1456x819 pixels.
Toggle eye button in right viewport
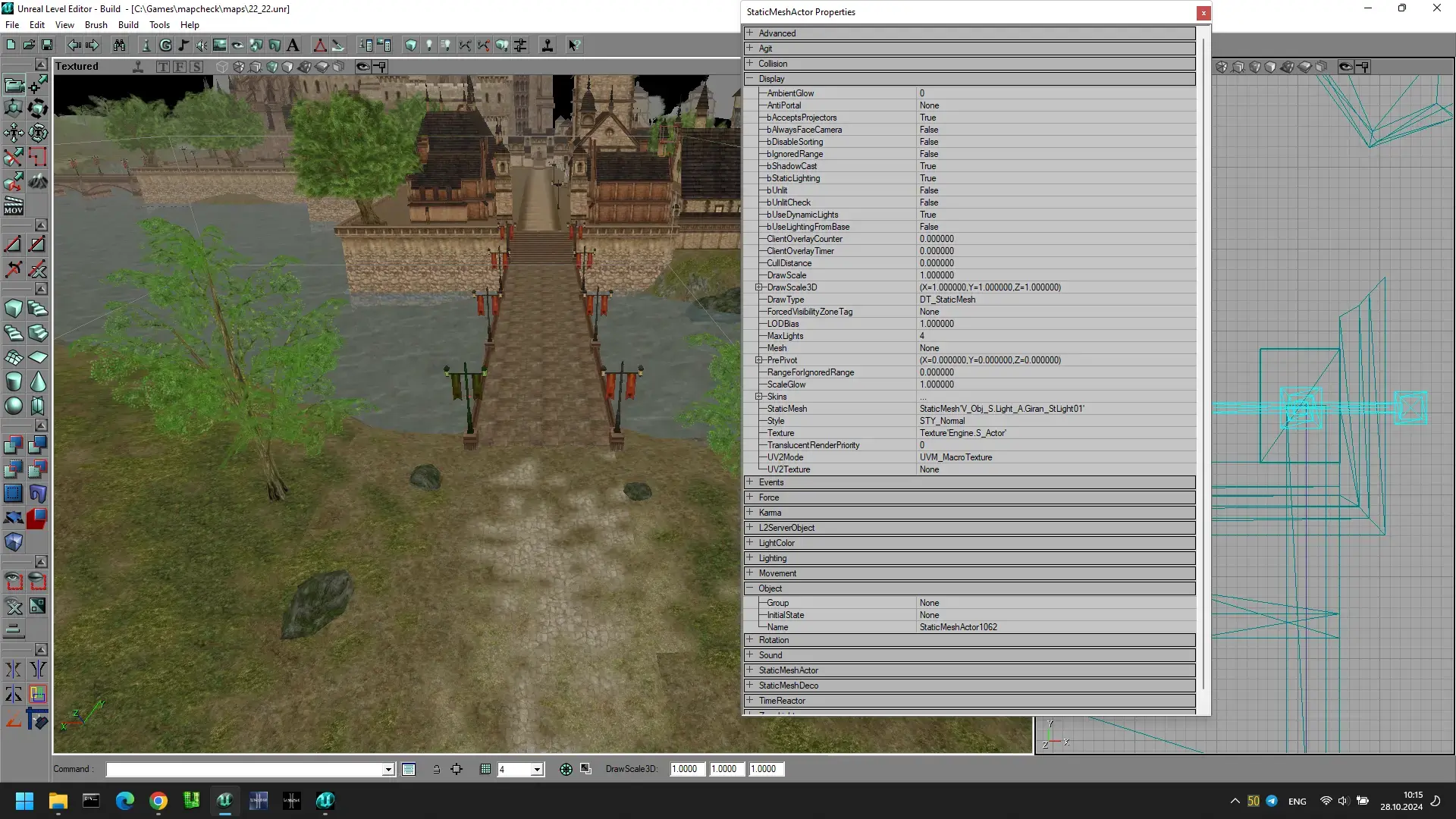point(1345,67)
